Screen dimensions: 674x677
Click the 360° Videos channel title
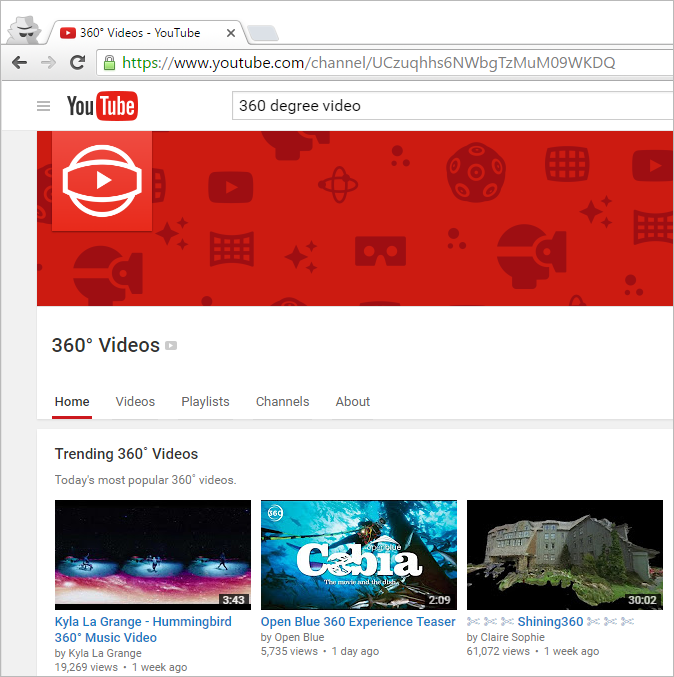[106, 345]
